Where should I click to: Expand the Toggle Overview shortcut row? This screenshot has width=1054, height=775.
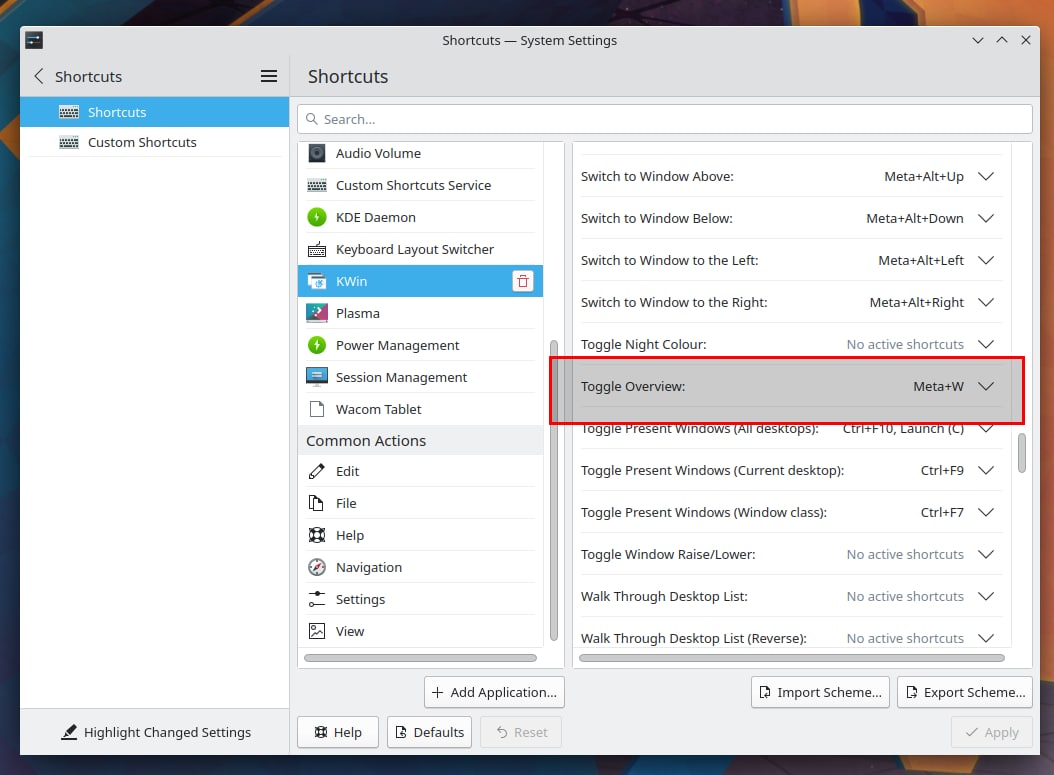(x=985, y=386)
